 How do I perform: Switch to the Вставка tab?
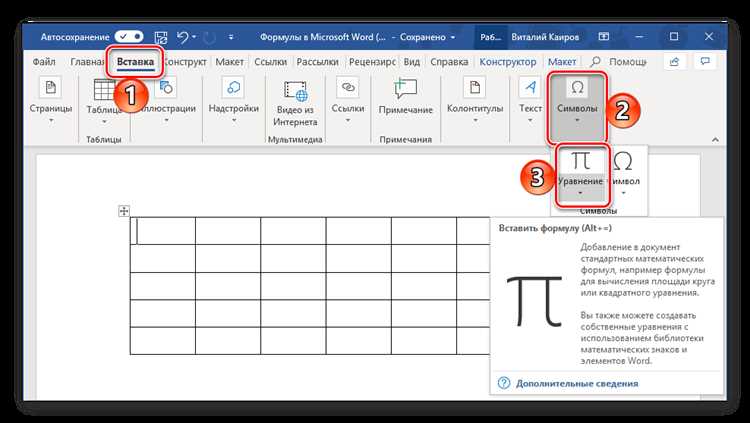(x=135, y=62)
